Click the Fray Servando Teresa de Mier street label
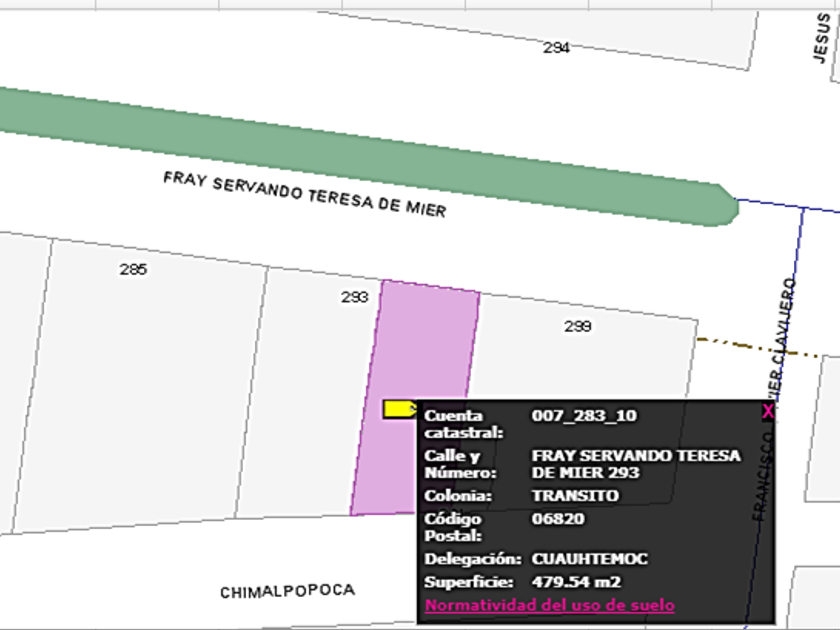840x630 pixels. 305,194
